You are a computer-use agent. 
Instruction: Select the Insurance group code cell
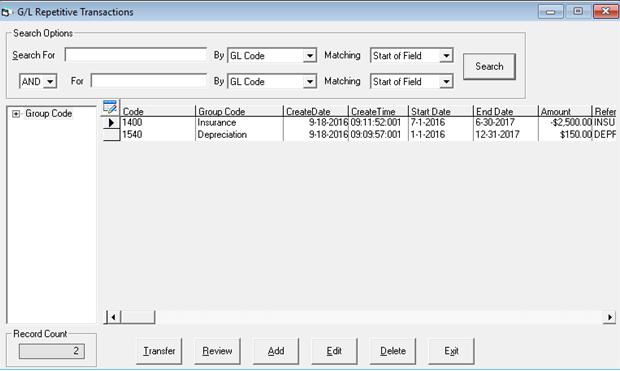[239, 123]
